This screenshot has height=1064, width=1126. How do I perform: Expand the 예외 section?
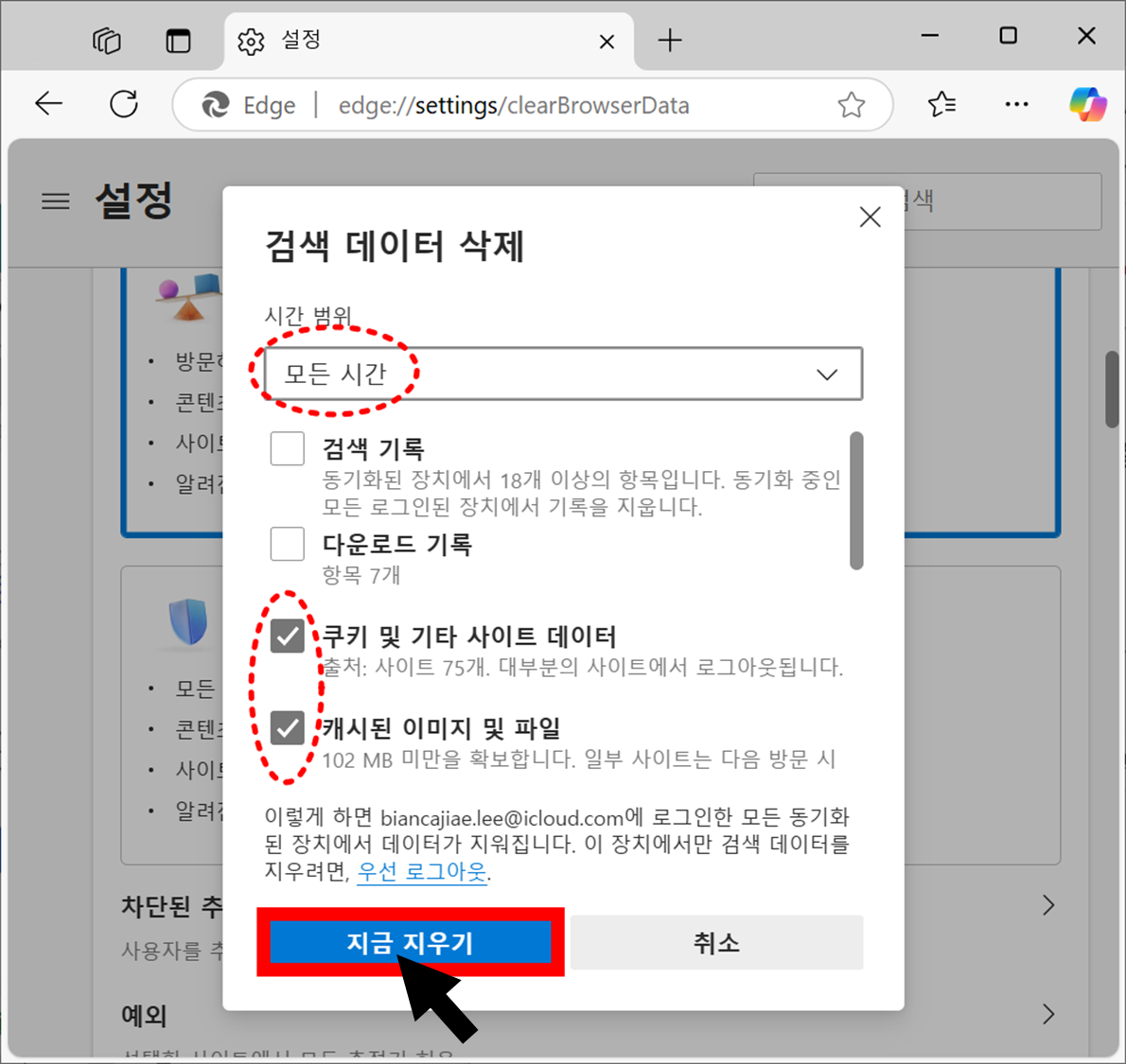point(1048,1014)
